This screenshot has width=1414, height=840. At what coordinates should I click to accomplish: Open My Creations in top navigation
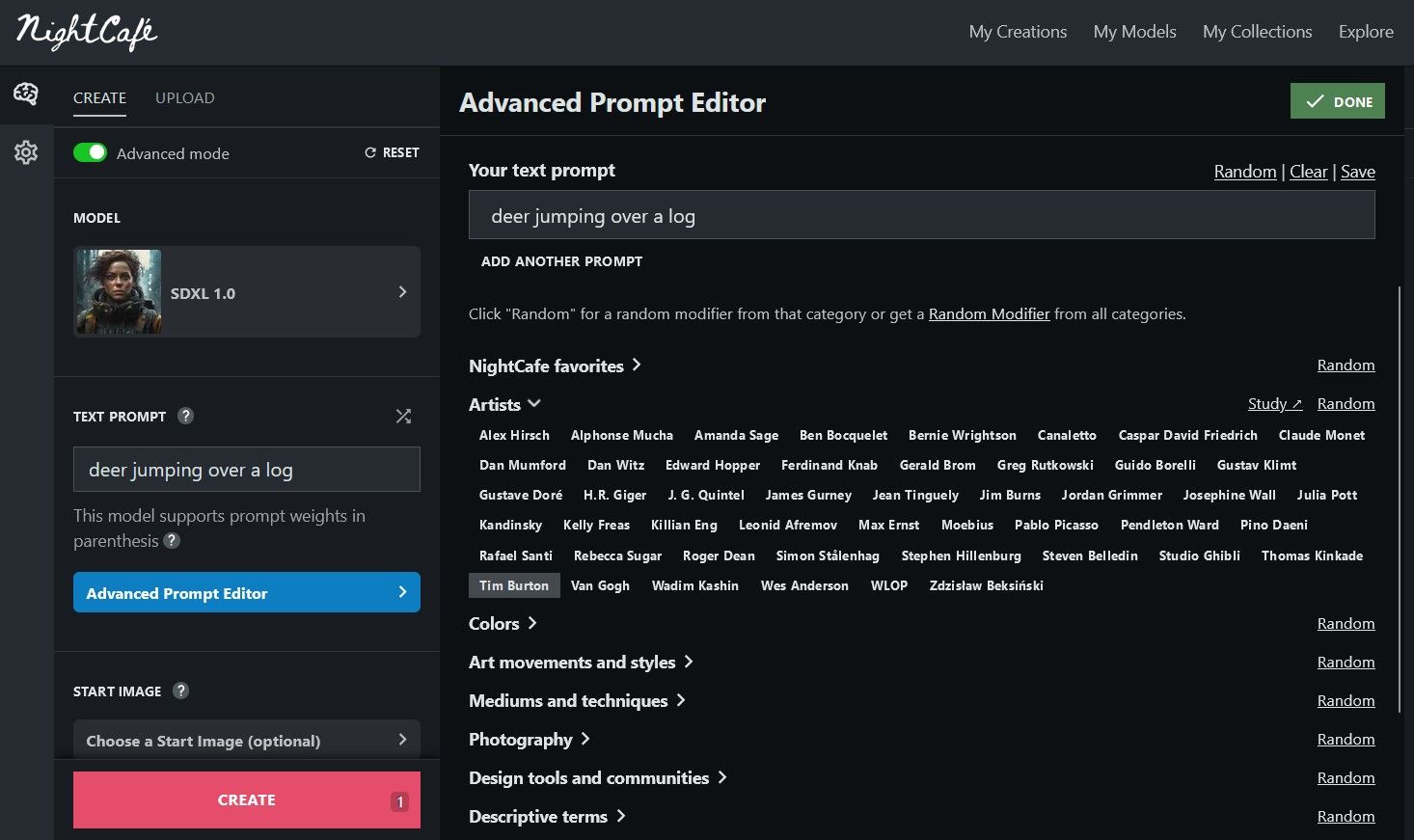point(1018,32)
